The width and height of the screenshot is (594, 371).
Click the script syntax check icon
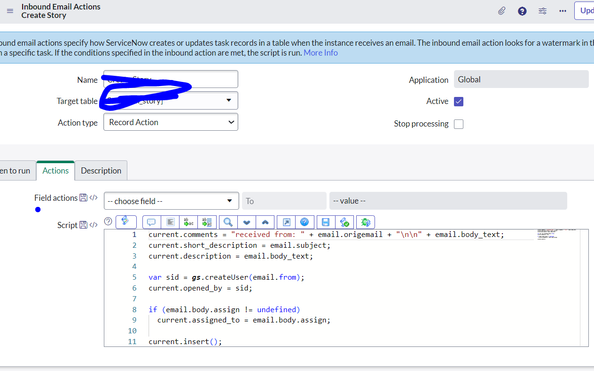pyautogui.click(x=344, y=222)
